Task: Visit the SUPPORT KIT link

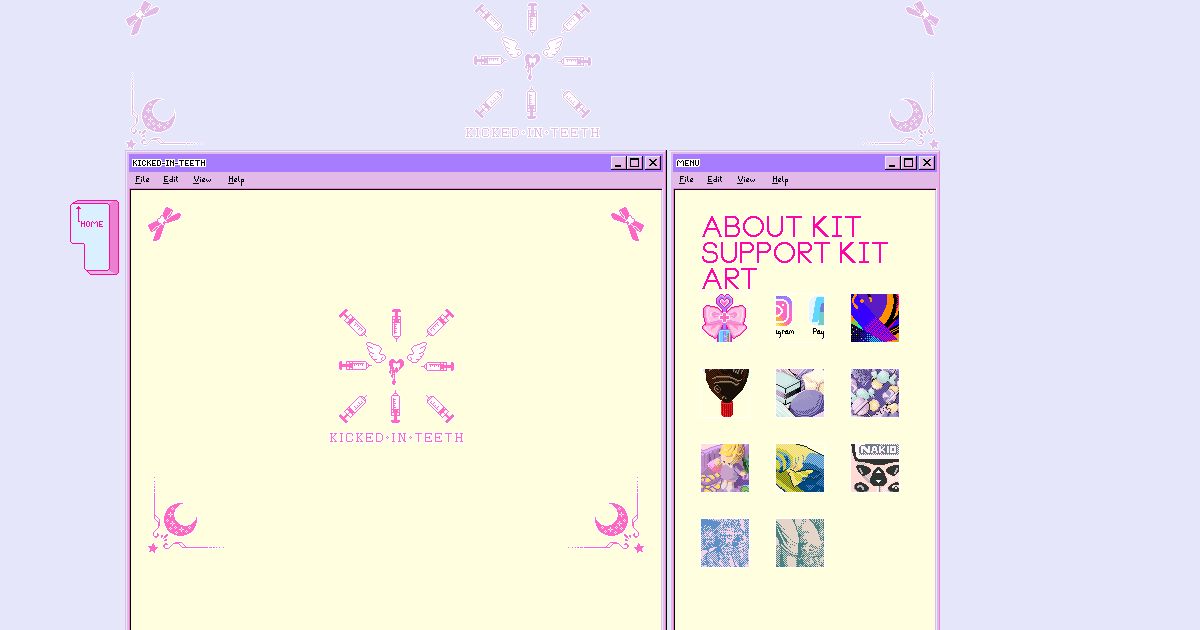Action: [793, 252]
